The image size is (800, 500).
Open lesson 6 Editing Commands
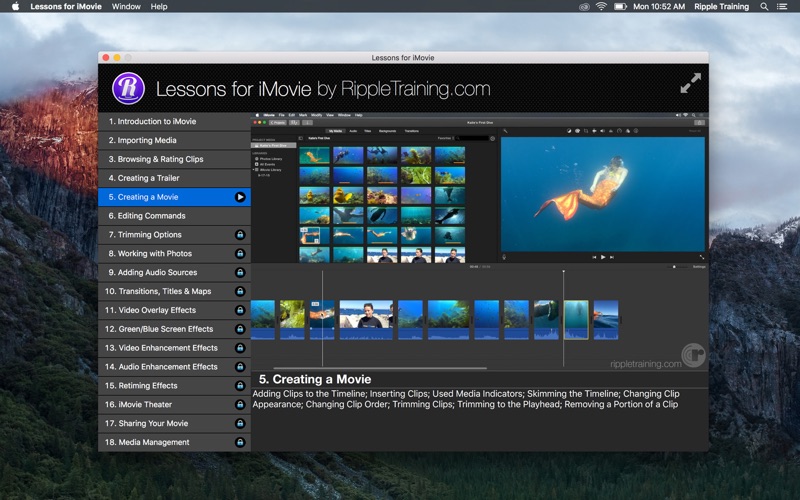tap(174, 216)
